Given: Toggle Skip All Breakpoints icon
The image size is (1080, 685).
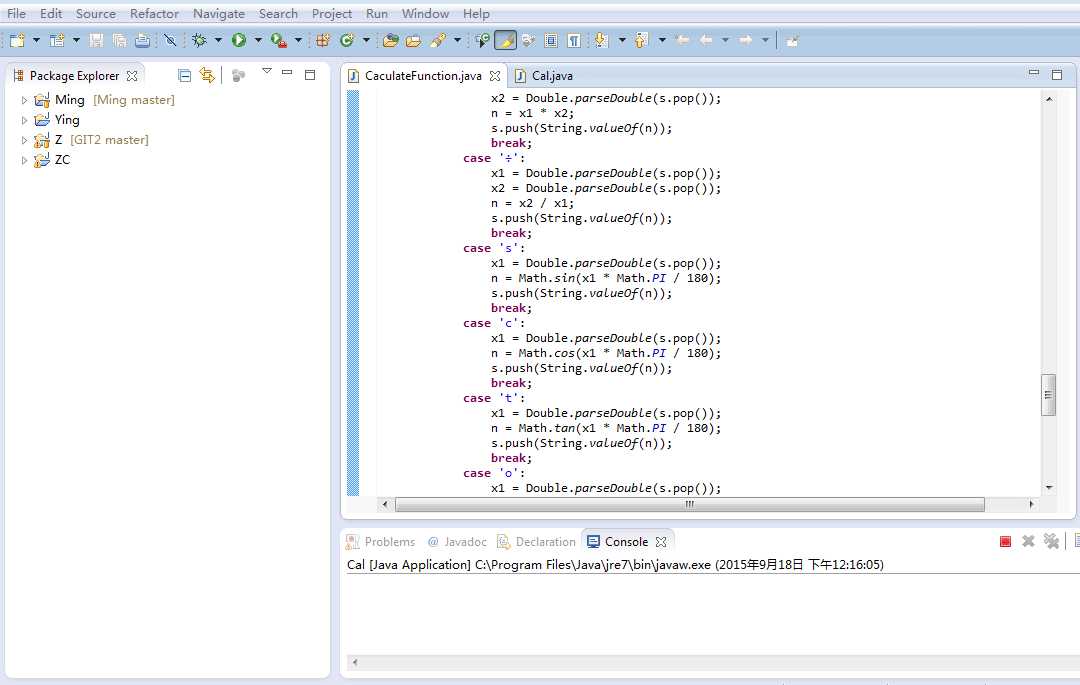Looking at the screenshot, I should 170,41.
